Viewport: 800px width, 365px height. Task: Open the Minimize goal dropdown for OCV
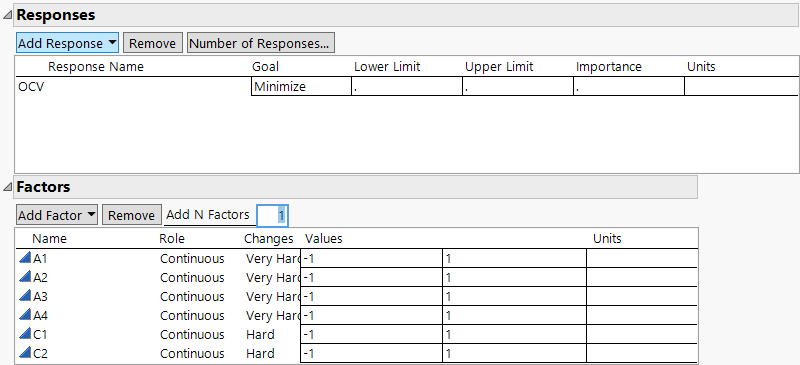click(x=301, y=86)
